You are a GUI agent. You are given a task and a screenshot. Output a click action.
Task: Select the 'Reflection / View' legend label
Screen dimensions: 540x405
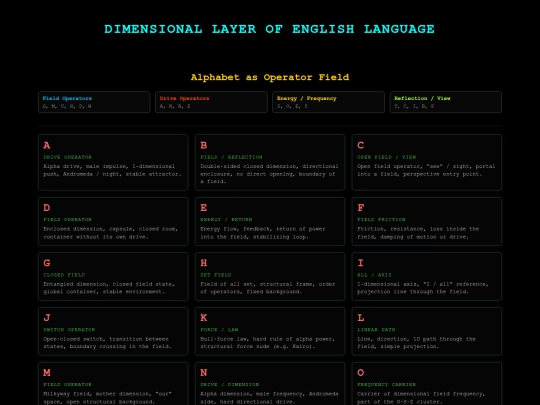coord(422,98)
